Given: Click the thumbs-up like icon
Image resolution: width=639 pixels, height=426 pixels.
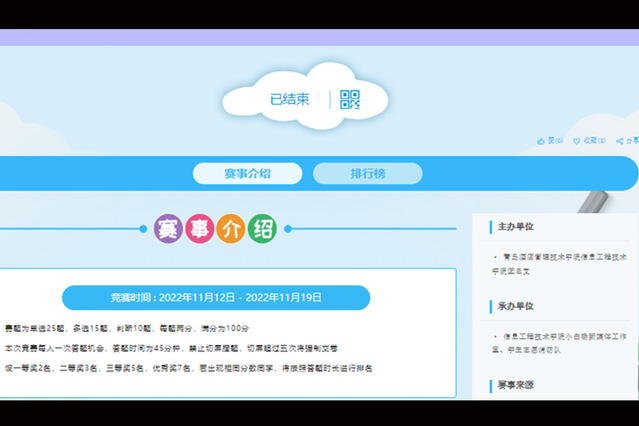Looking at the screenshot, I should tap(541, 141).
